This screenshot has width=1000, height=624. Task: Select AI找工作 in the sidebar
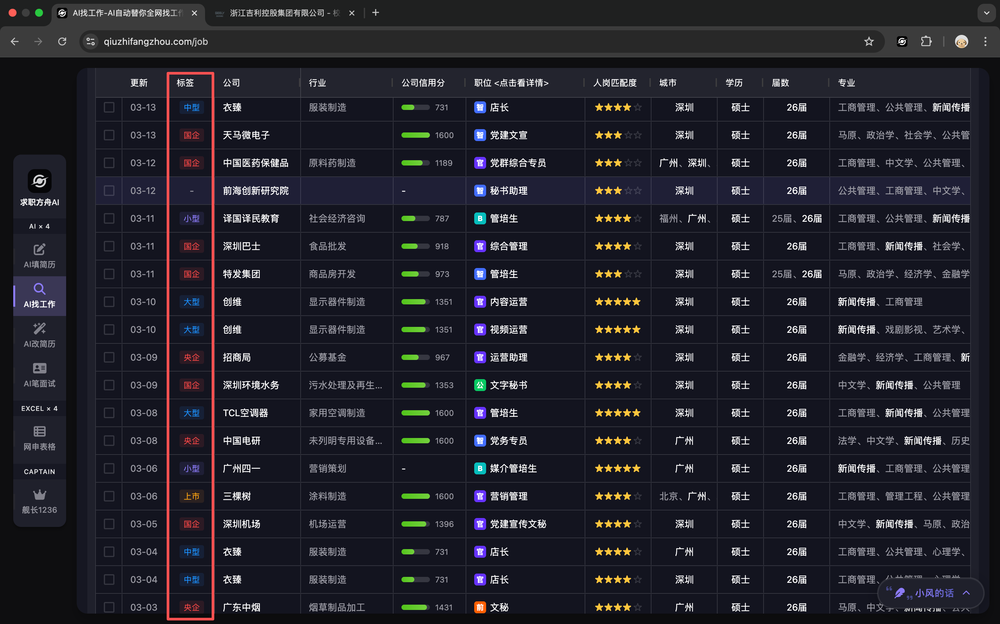tap(40, 295)
